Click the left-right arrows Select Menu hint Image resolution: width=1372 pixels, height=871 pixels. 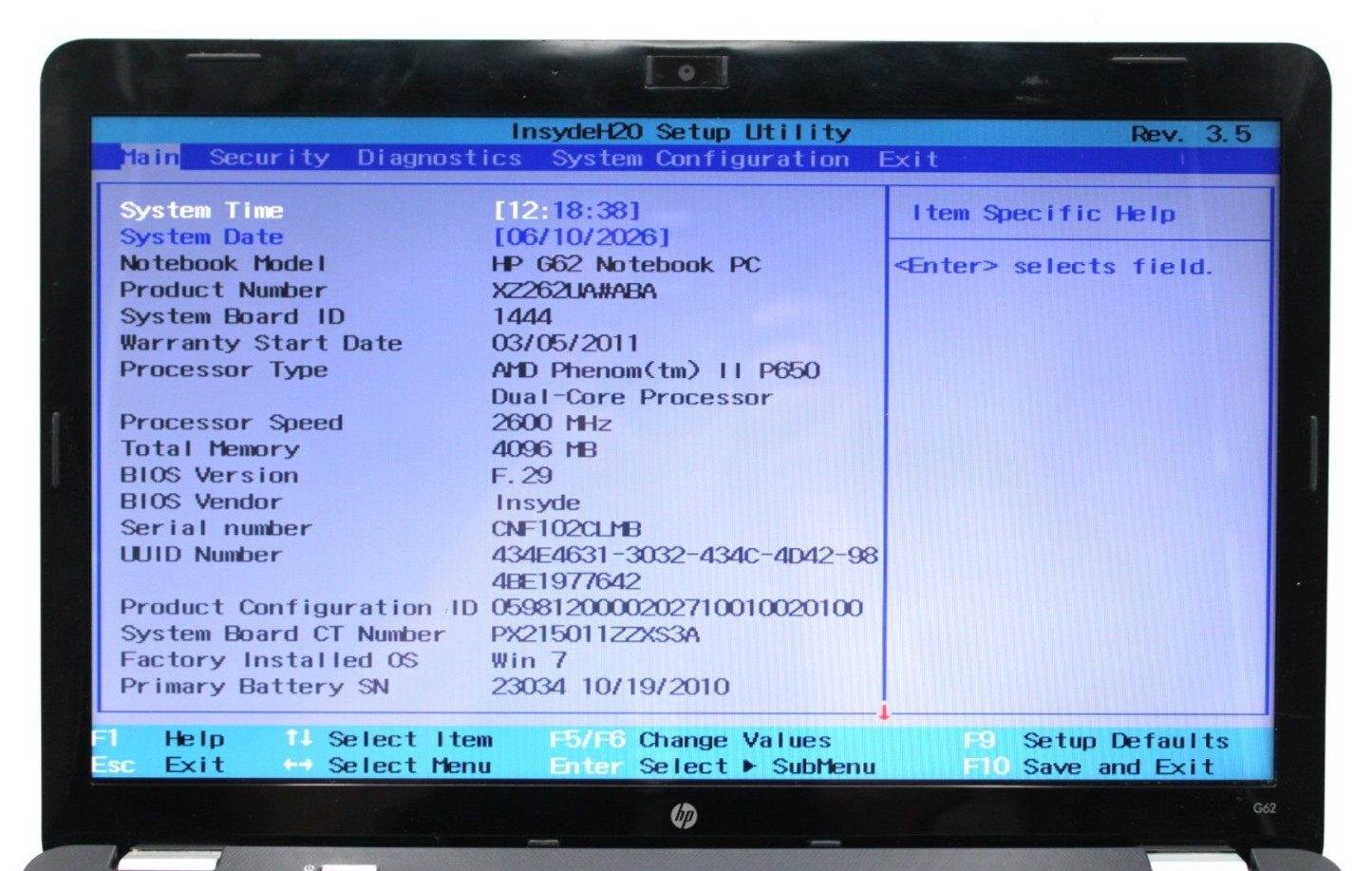(388, 766)
